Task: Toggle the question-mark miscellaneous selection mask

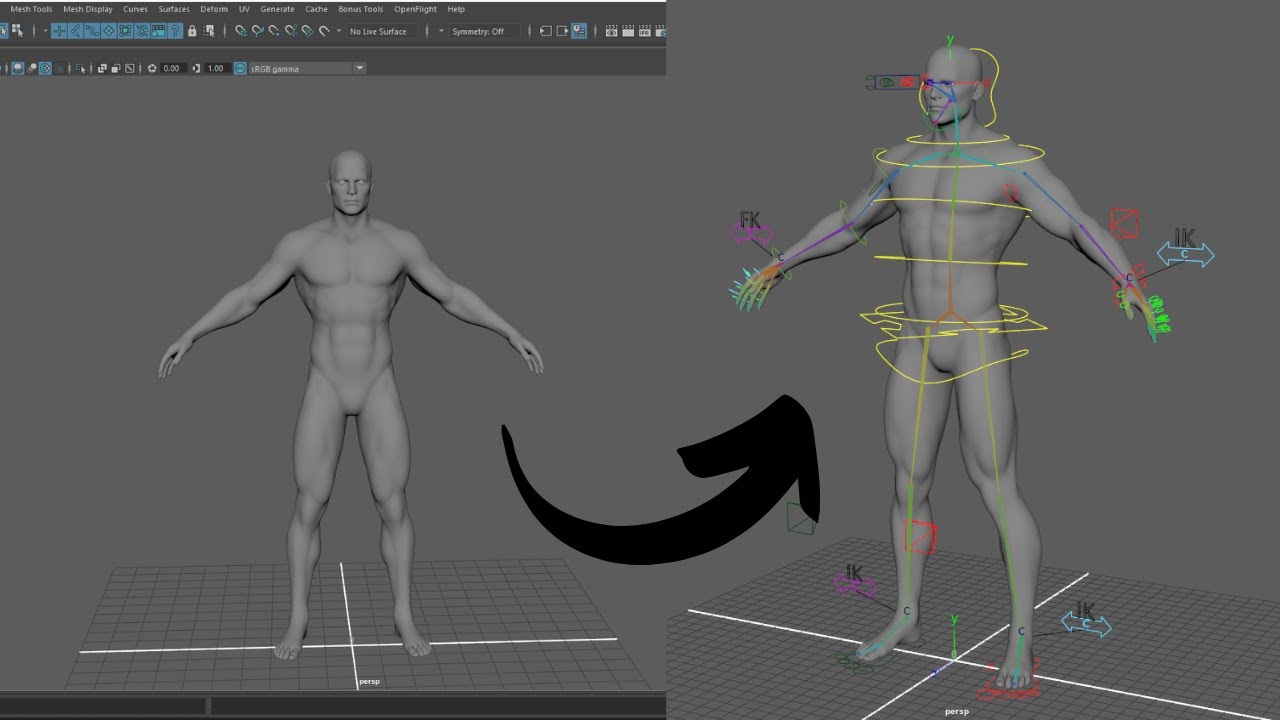Action: (x=175, y=31)
